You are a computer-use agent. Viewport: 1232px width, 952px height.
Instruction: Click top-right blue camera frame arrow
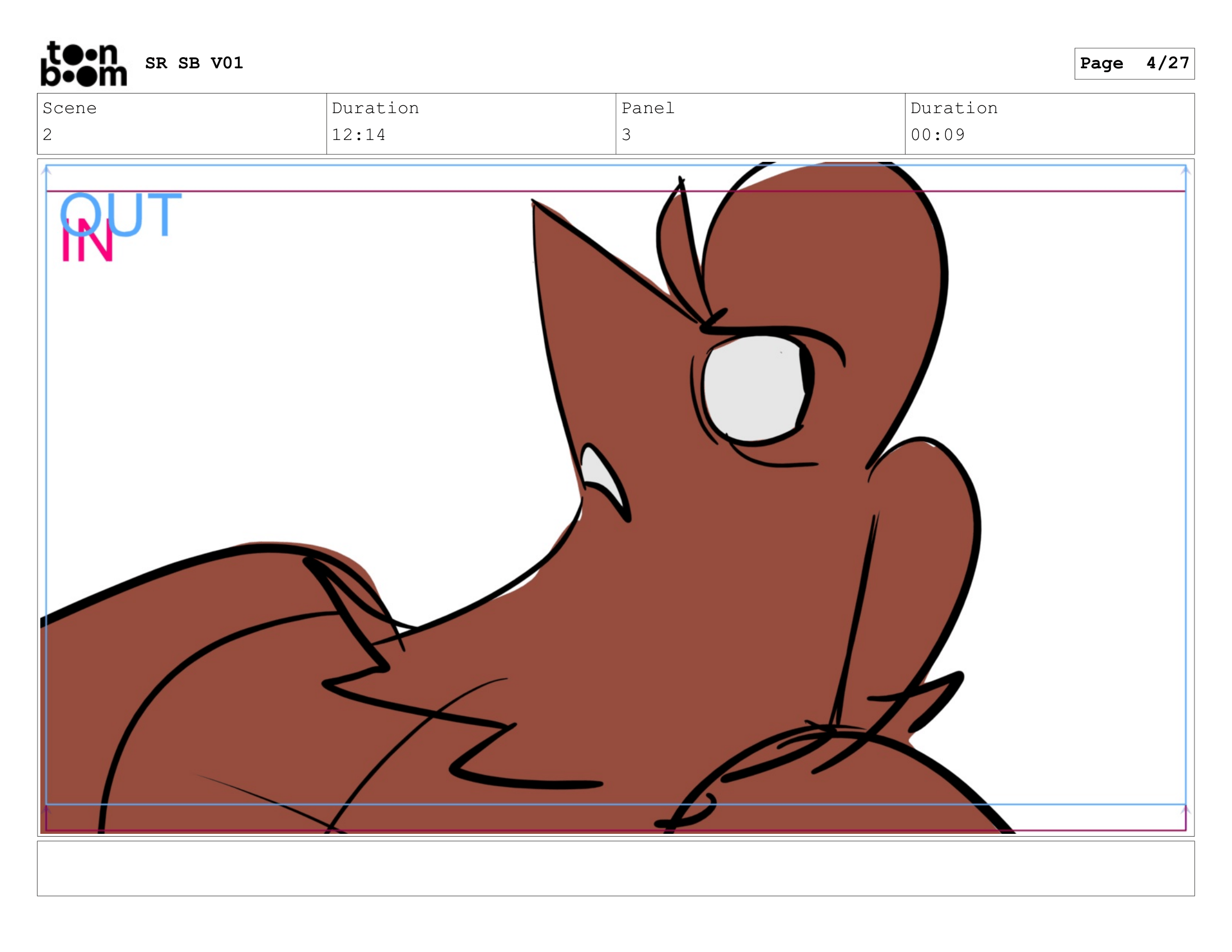point(1186,170)
